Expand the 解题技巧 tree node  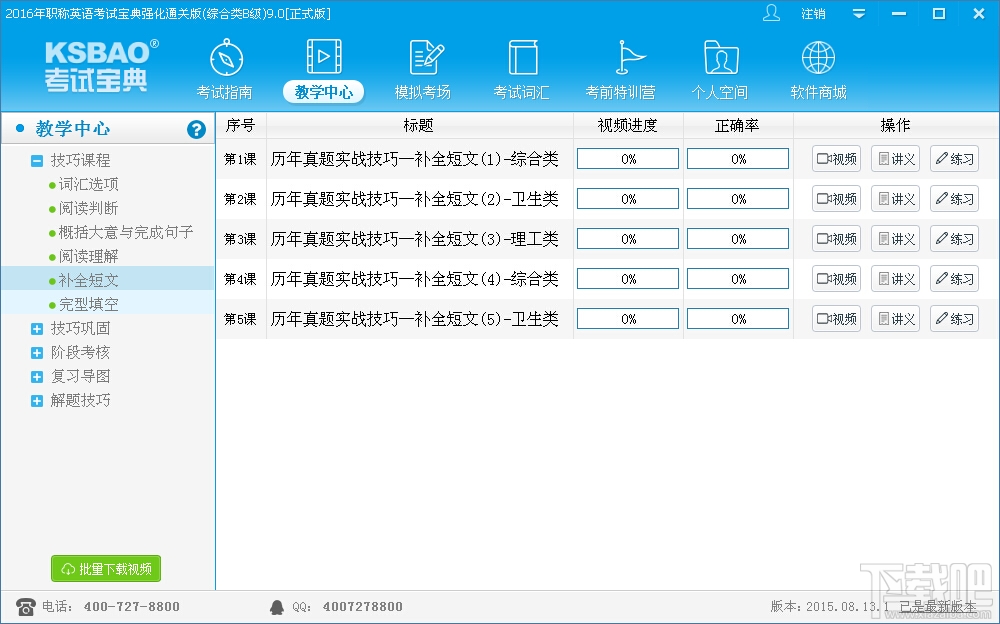37,401
